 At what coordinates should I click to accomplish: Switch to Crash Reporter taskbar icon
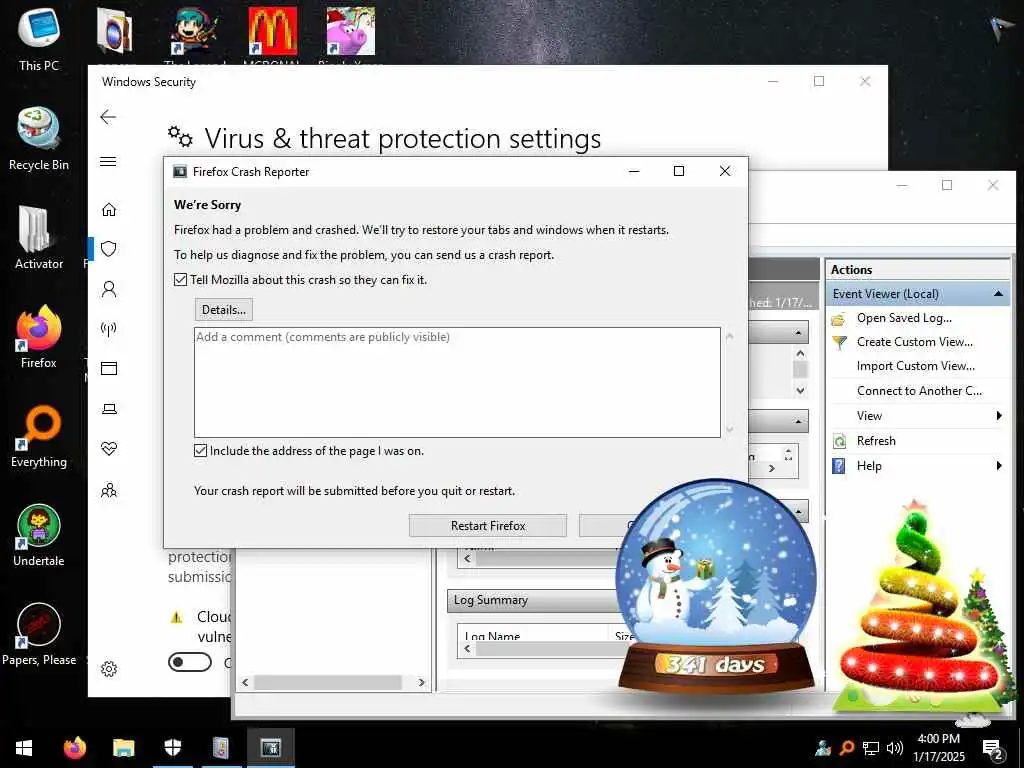(x=270, y=748)
